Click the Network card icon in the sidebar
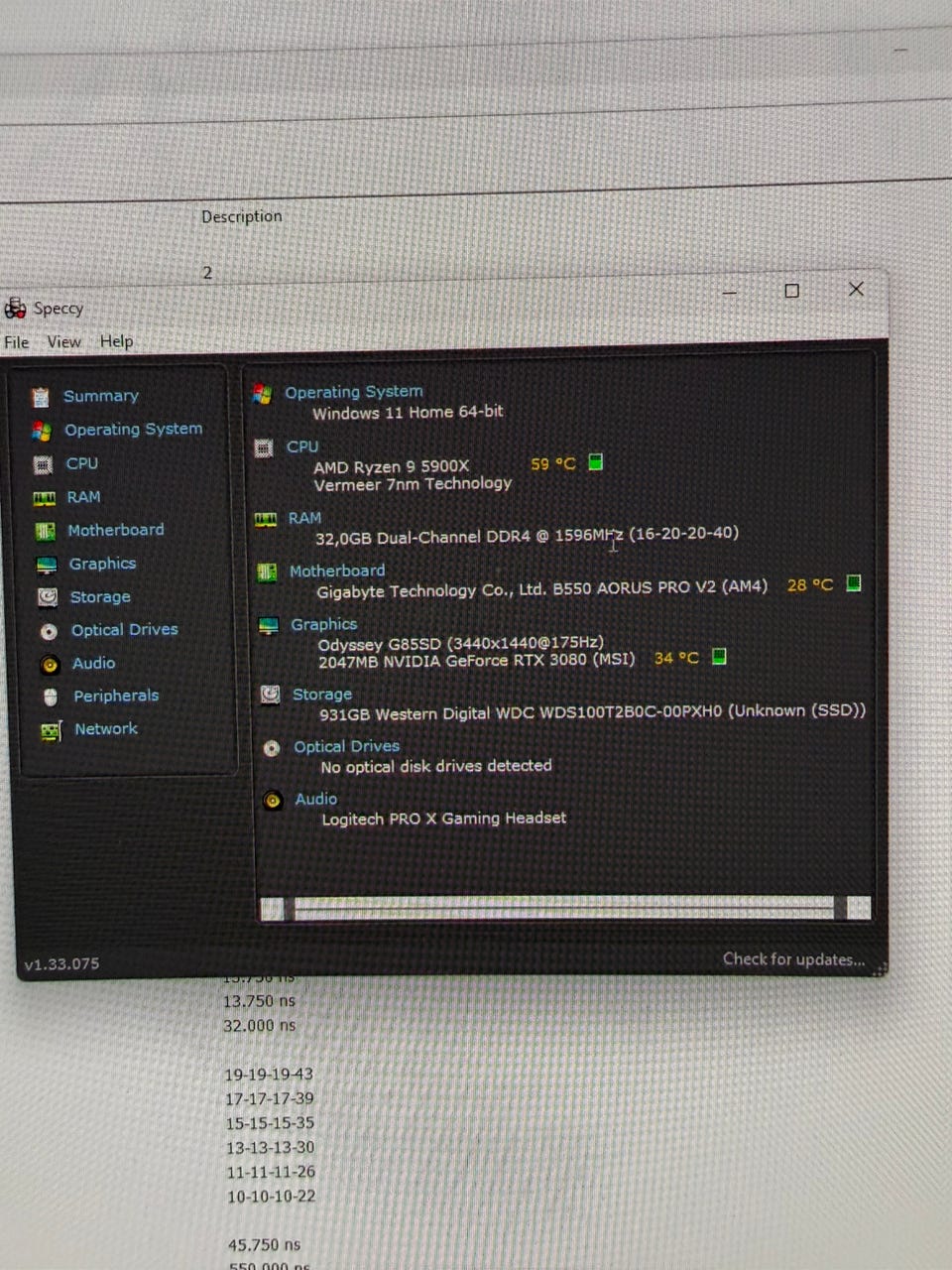Screen dimensions: 952x1270 pyautogui.click(x=51, y=731)
